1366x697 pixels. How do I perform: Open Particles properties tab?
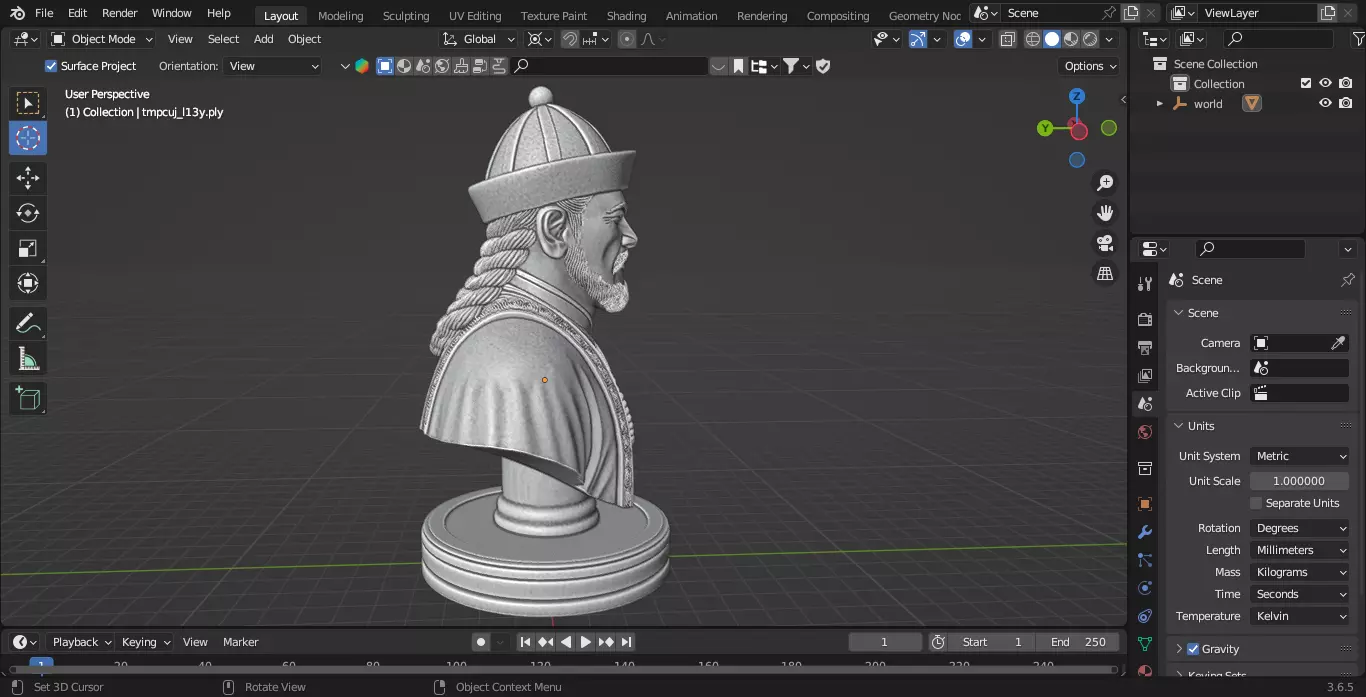[x=1145, y=560]
